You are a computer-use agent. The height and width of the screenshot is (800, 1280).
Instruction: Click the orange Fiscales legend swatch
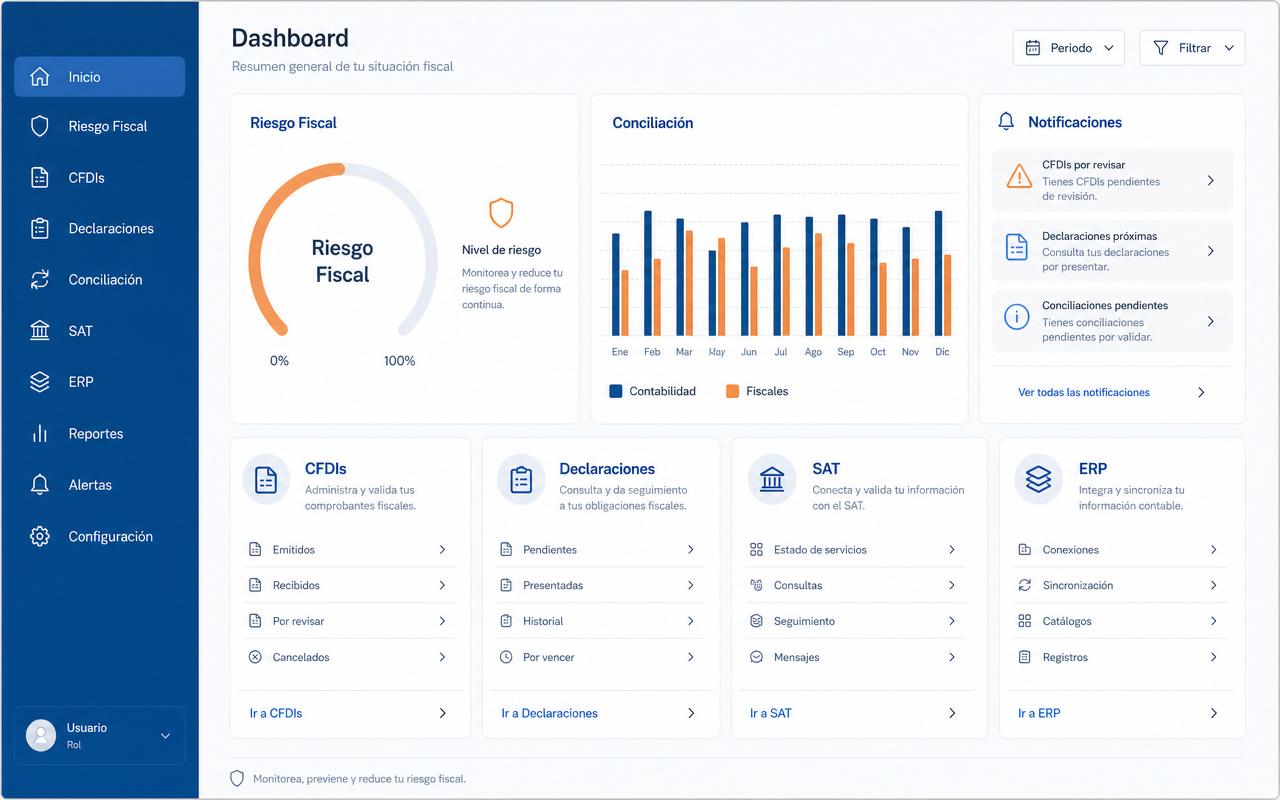point(733,391)
